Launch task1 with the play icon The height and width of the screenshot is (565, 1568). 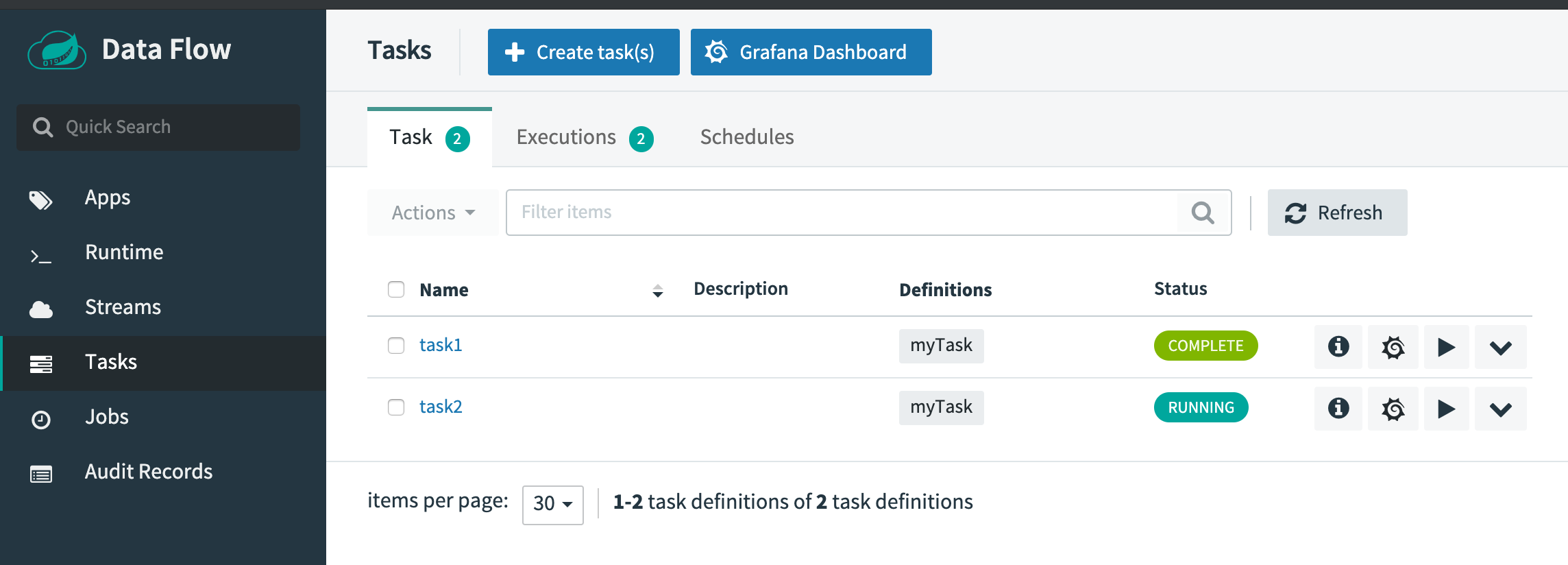pos(1446,347)
